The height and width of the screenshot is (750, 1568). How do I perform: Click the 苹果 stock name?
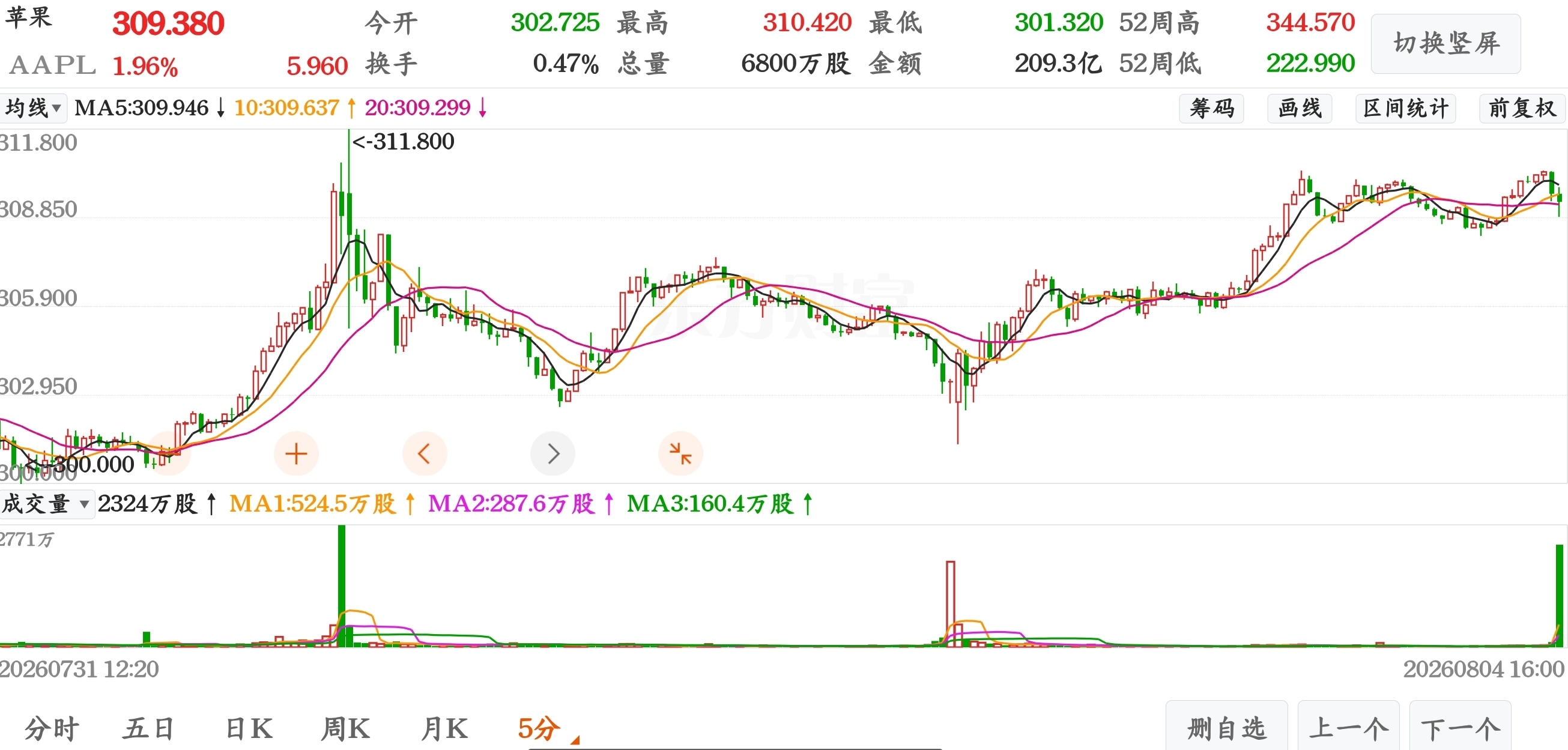pos(29,17)
